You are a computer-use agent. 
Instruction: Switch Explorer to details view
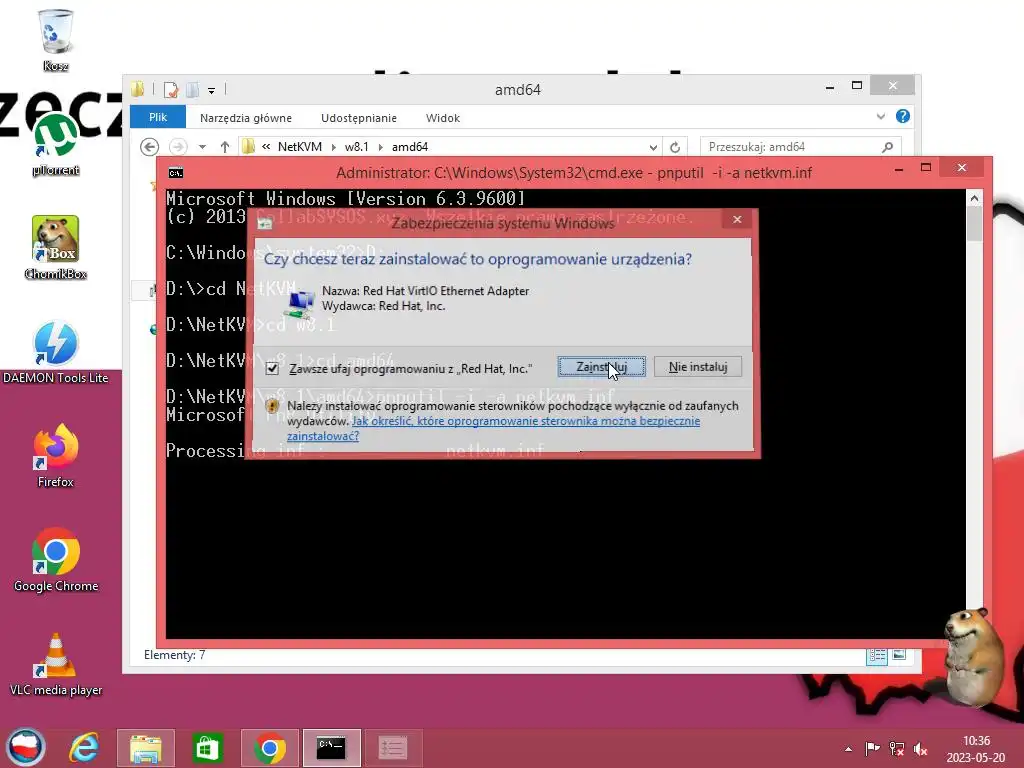coord(877,655)
